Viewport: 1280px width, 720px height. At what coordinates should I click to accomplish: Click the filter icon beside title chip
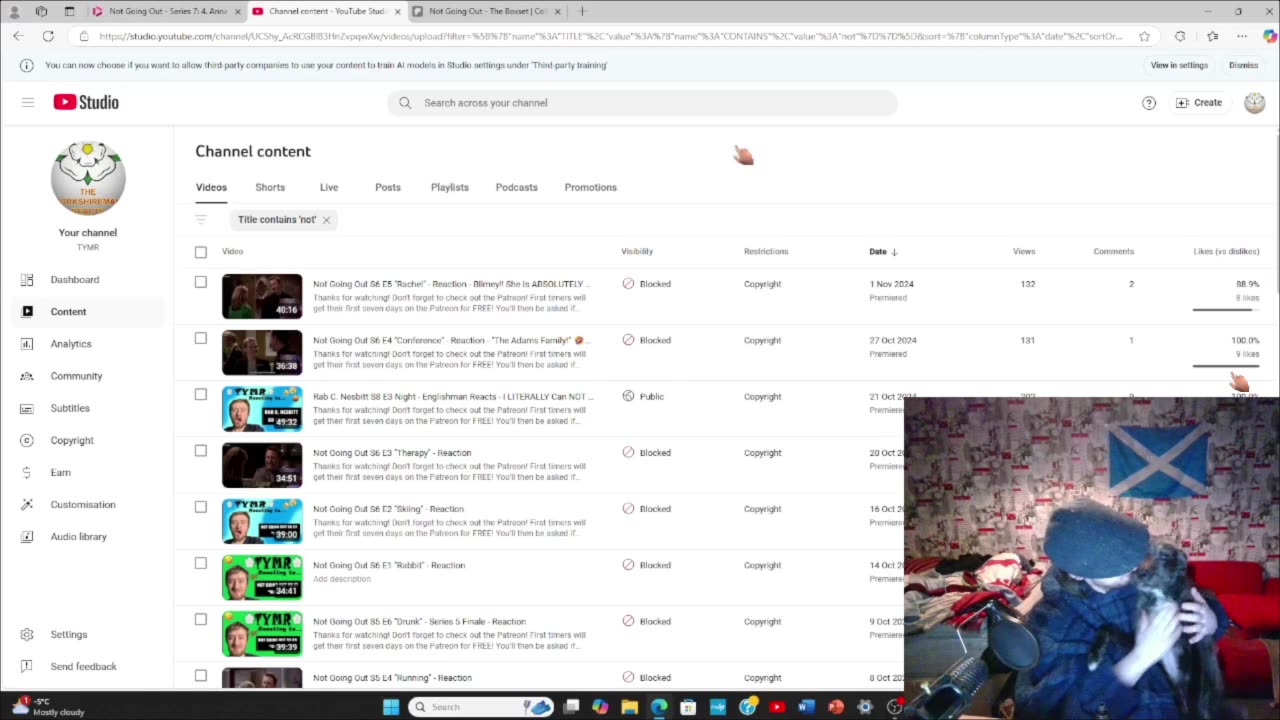point(201,220)
